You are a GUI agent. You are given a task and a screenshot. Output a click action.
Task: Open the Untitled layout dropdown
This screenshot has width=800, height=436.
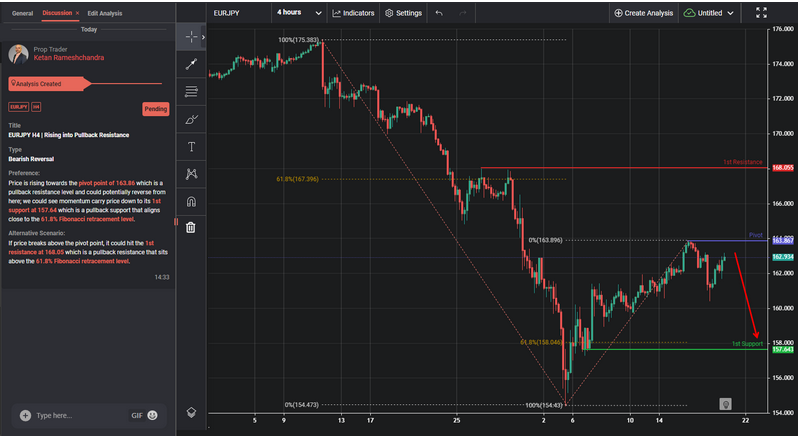click(x=709, y=13)
